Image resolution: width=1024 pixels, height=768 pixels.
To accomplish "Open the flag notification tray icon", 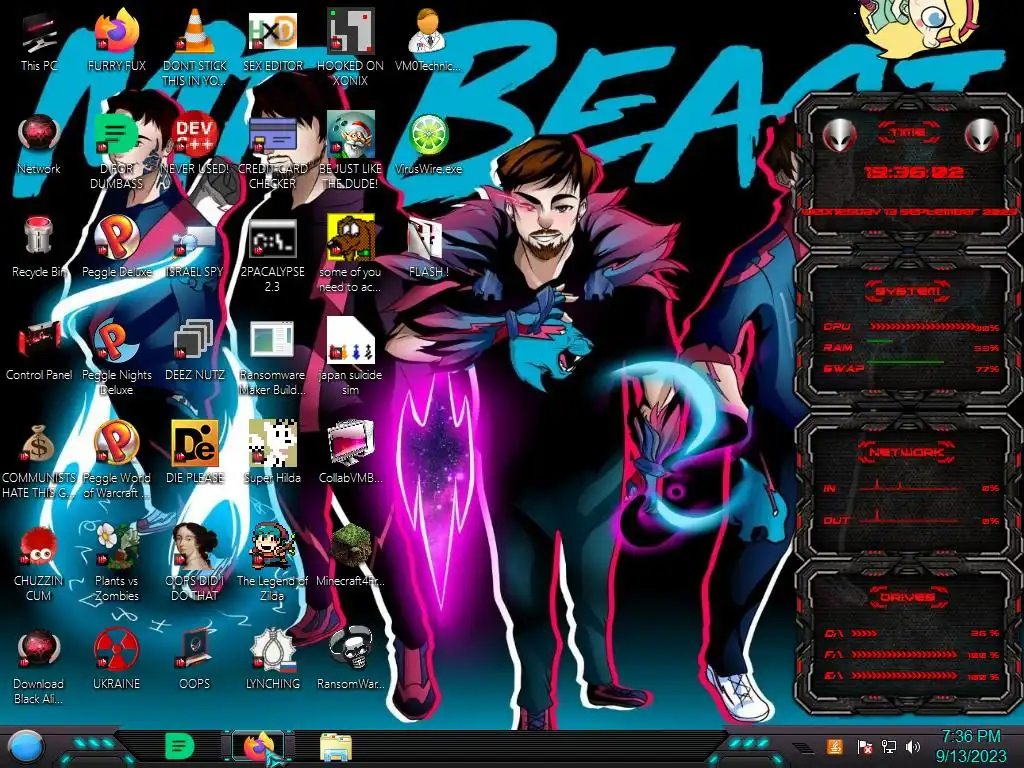I will pyautogui.click(x=864, y=746).
